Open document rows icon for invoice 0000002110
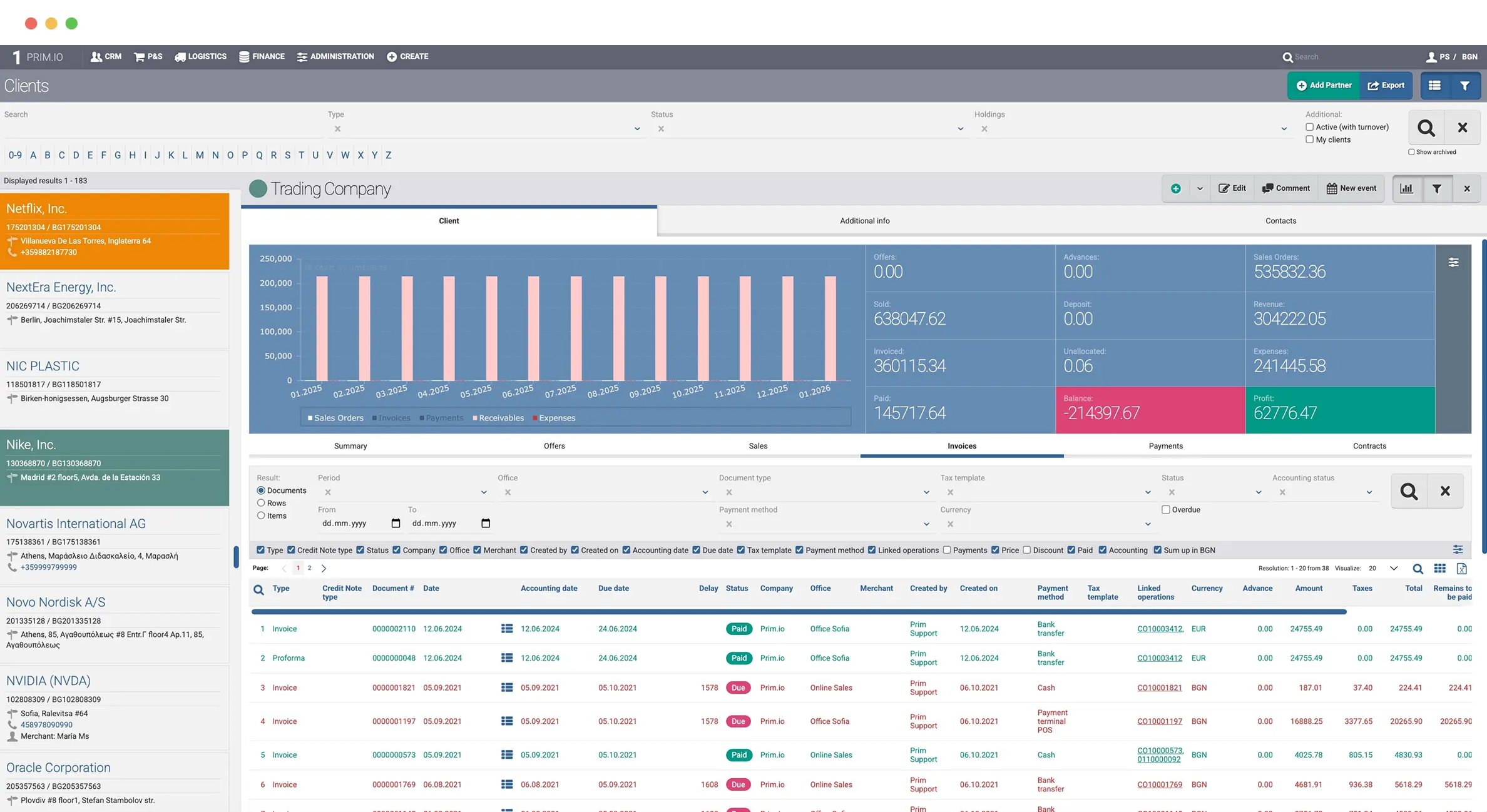This screenshot has height=812, width=1487. tap(507, 629)
